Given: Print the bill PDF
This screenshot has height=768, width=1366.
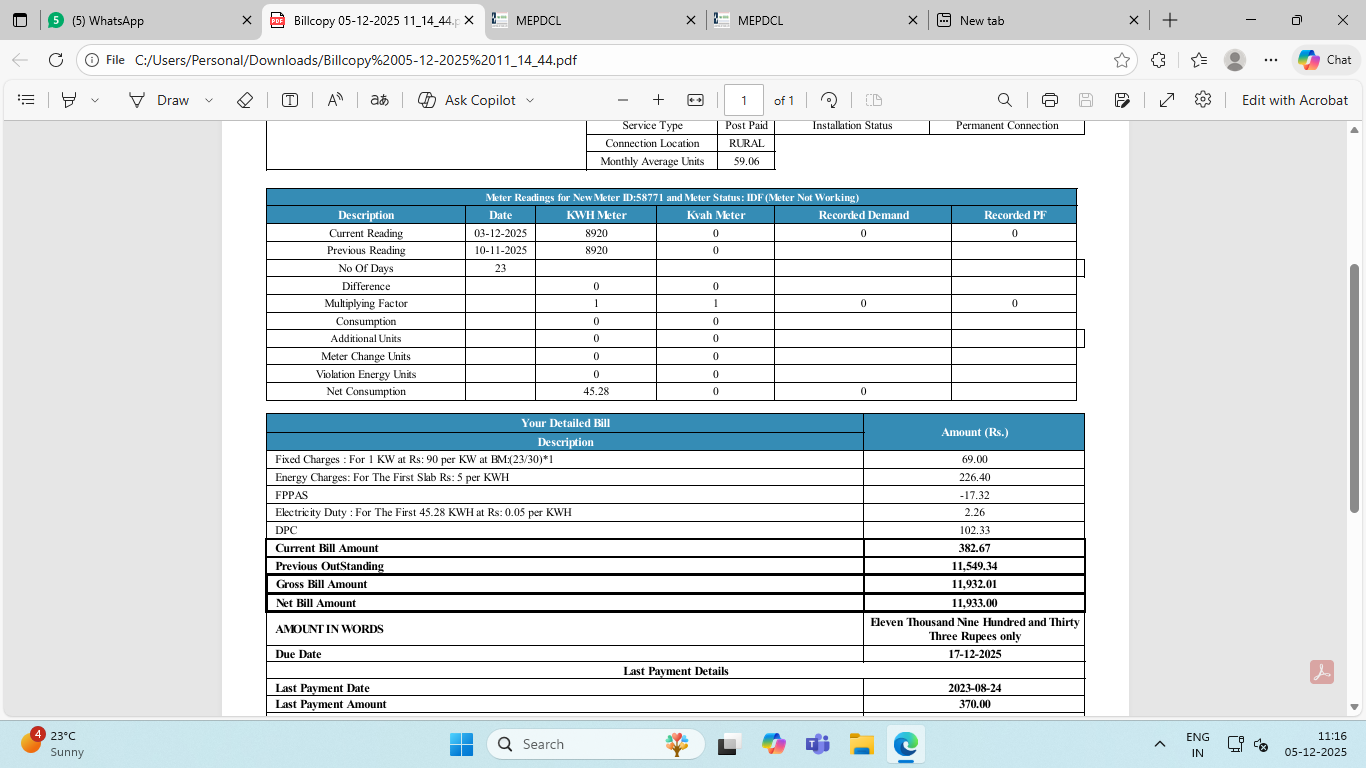Looking at the screenshot, I should (1049, 100).
